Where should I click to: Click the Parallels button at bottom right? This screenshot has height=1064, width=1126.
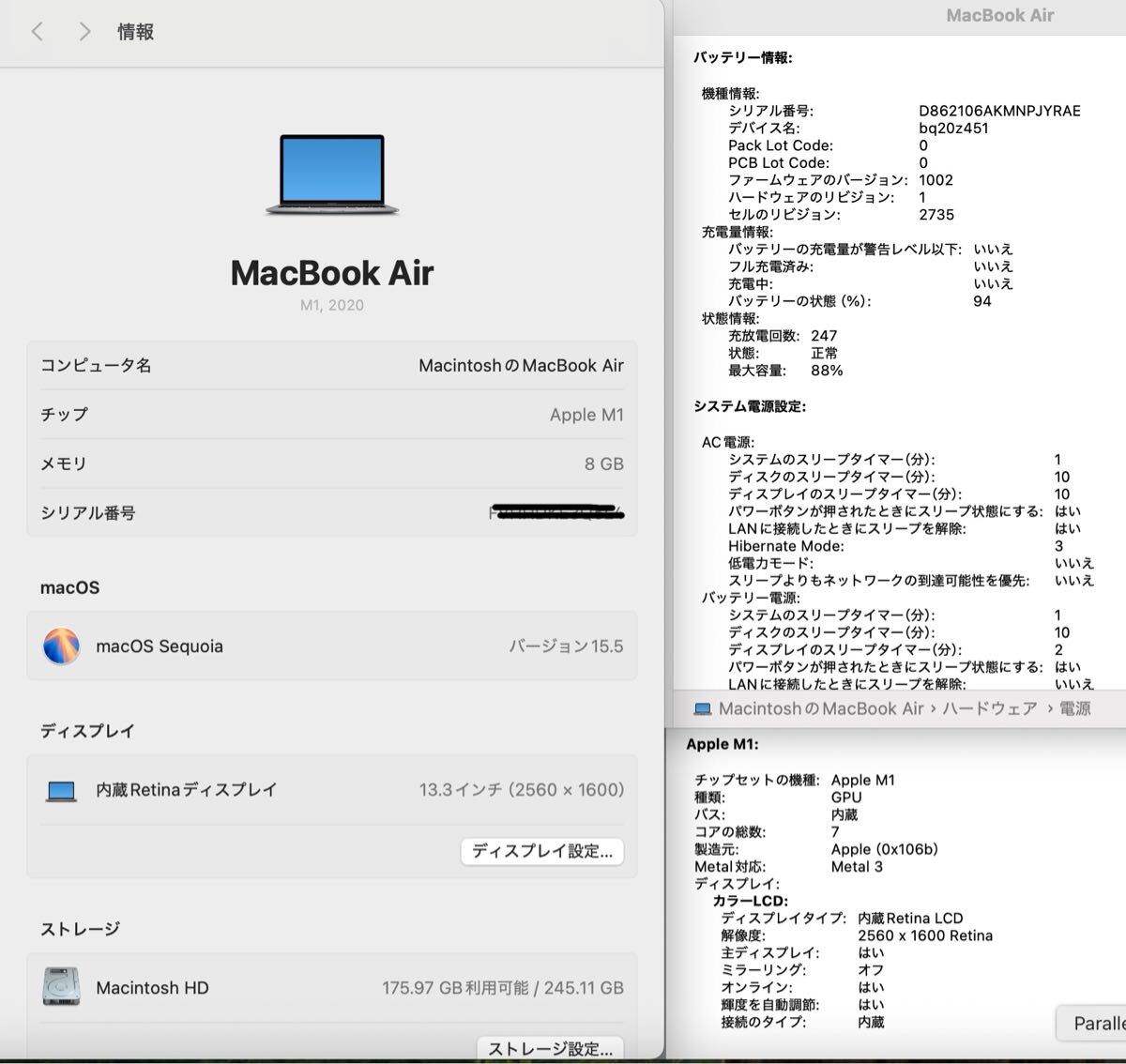click(x=1091, y=1024)
